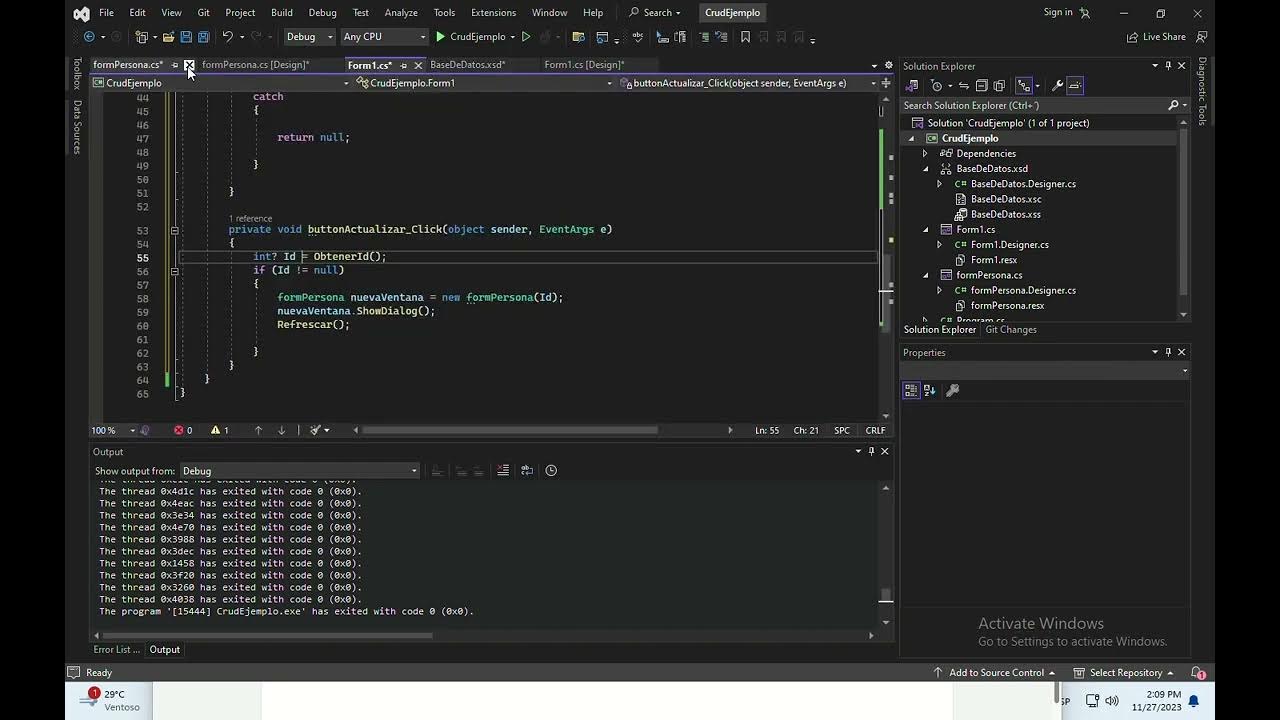Toggle Preview Selected Items in Solution Explorer
Image resolution: width=1280 pixels, height=720 pixels.
(1075, 85)
